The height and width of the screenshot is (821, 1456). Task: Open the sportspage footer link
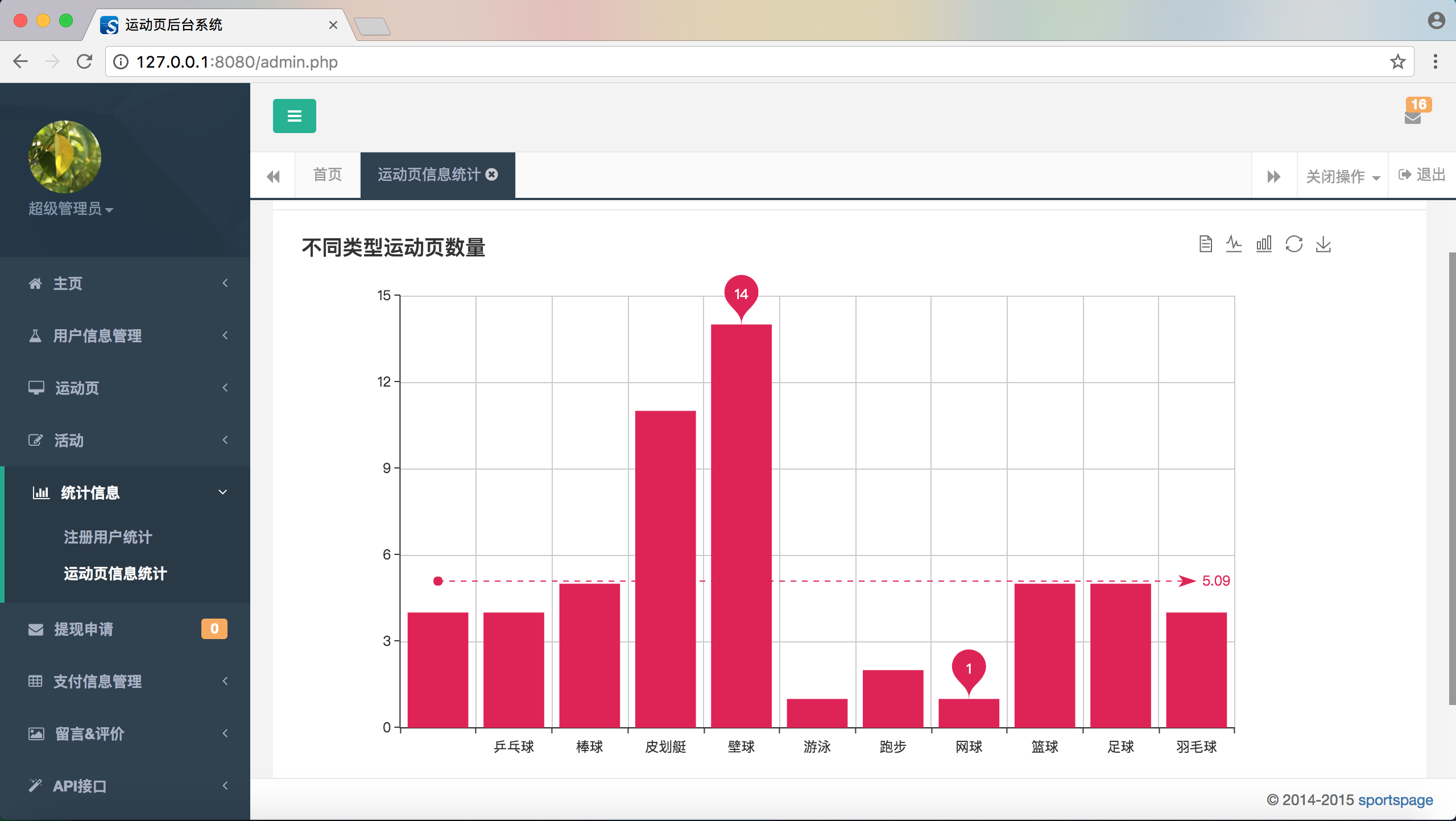coord(1395,800)
